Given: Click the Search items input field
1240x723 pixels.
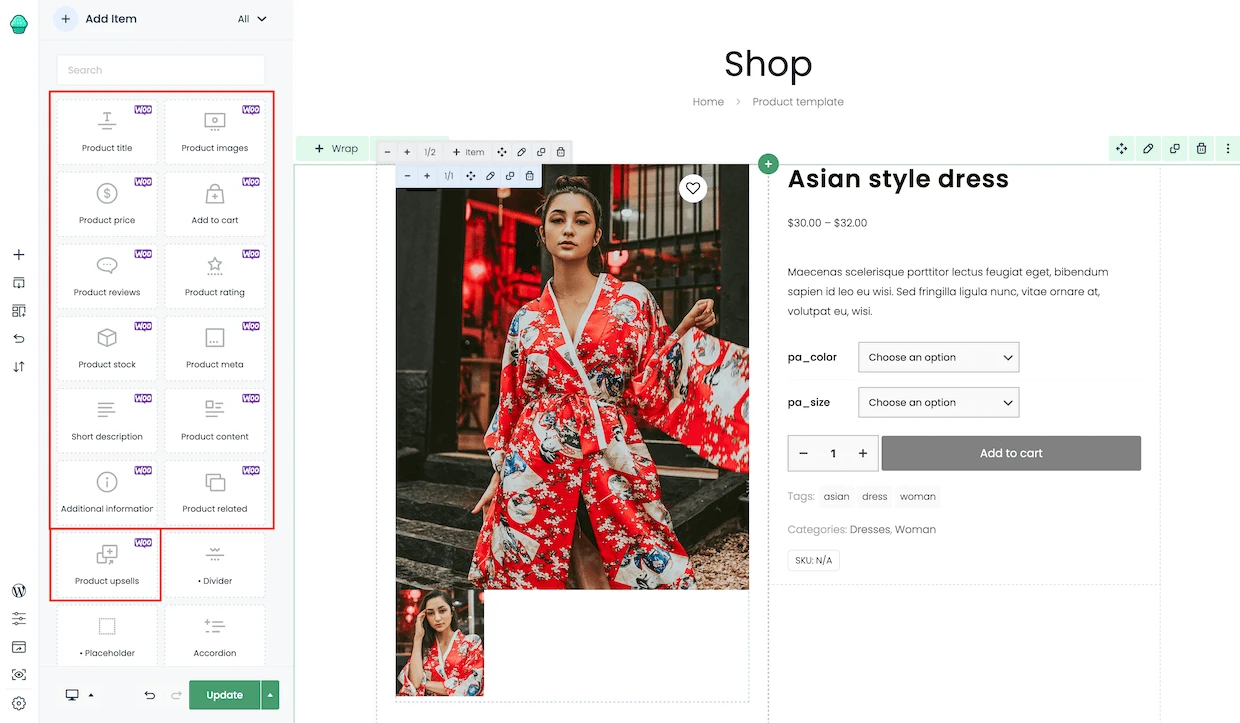Looking at the screenshot, I should (x=160, y=70).
